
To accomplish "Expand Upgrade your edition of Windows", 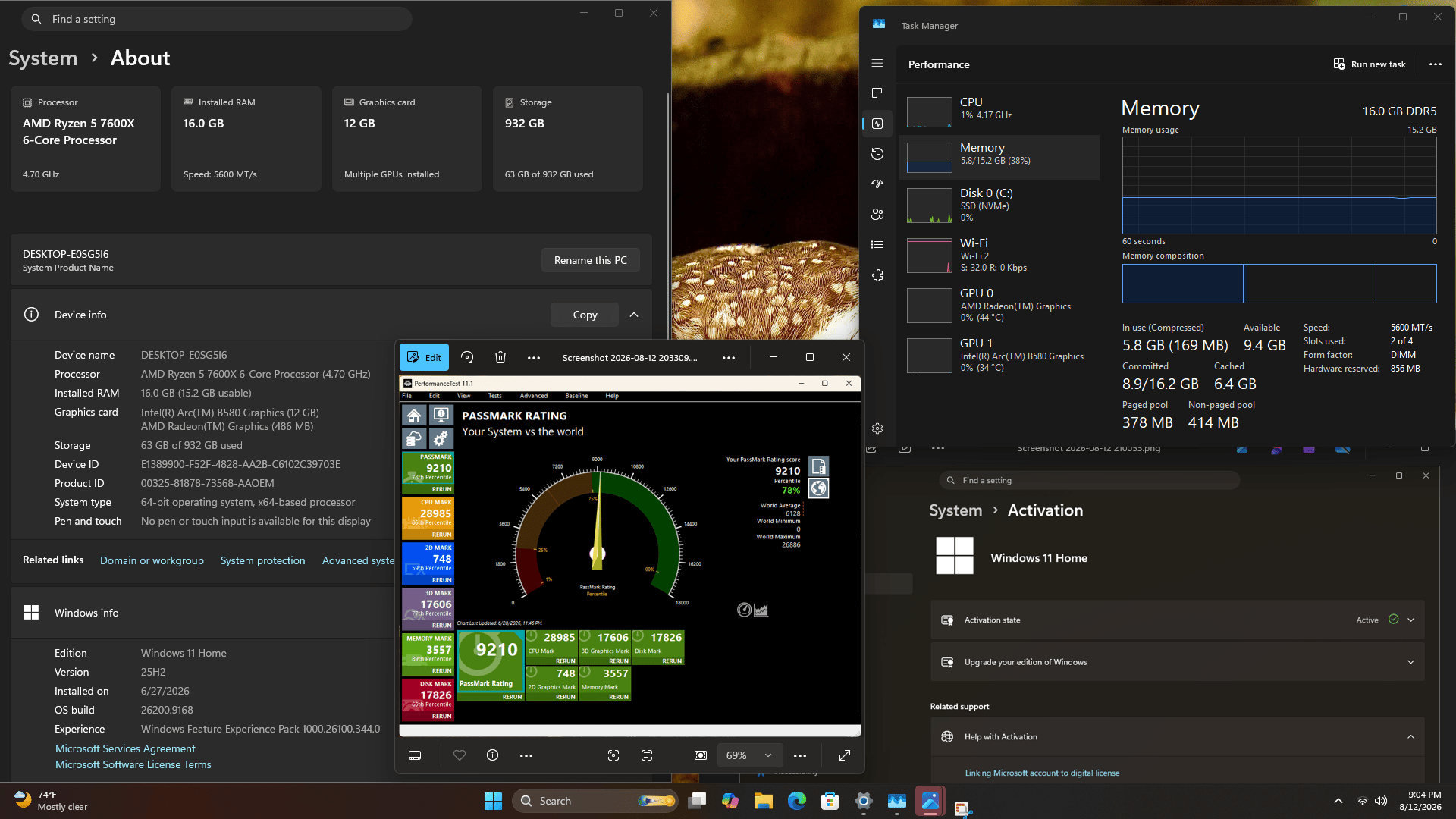I will (1177, 662).
